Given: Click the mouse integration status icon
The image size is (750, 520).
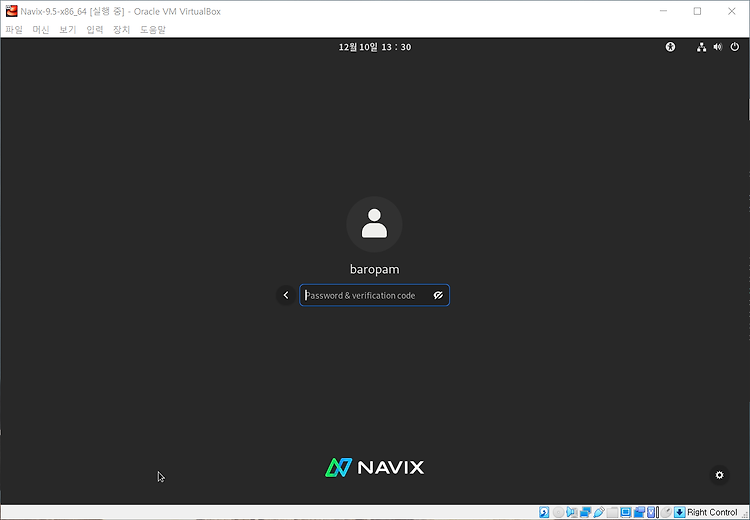Looking at the screenshot, I should [x=666, y=512].
